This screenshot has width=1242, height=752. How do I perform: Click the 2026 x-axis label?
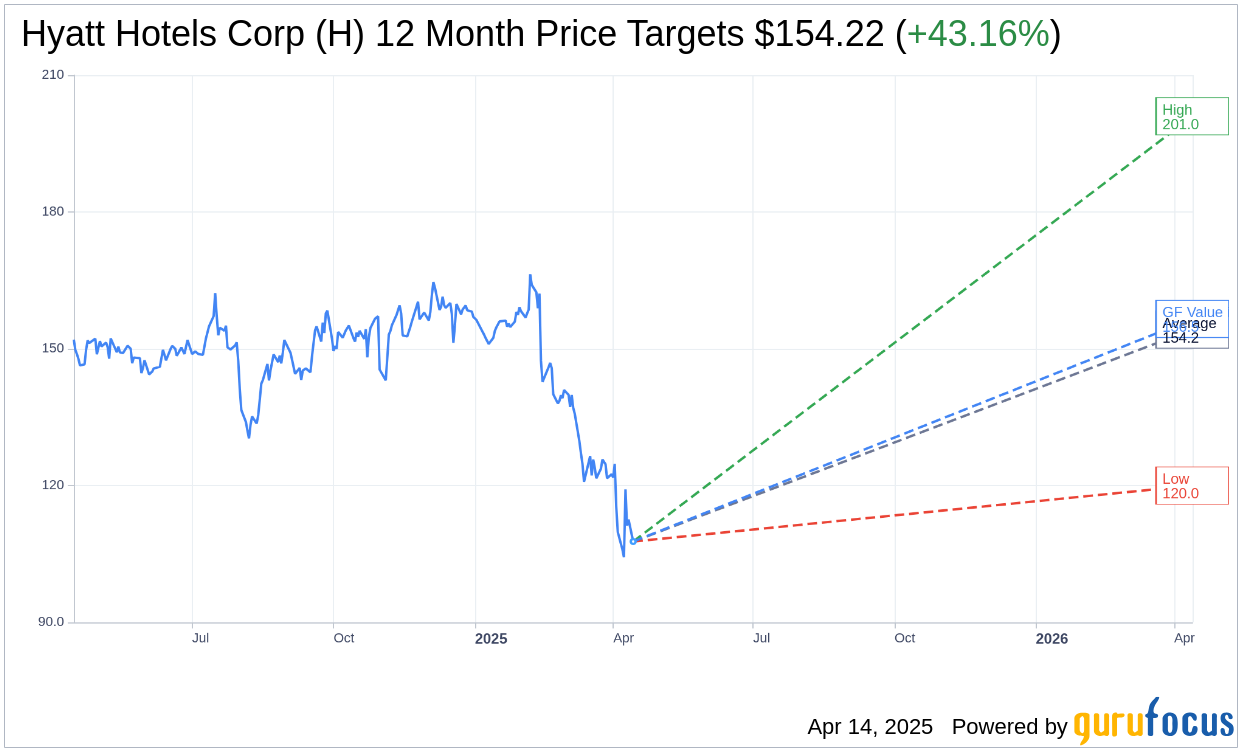(x=1052, y=638)
